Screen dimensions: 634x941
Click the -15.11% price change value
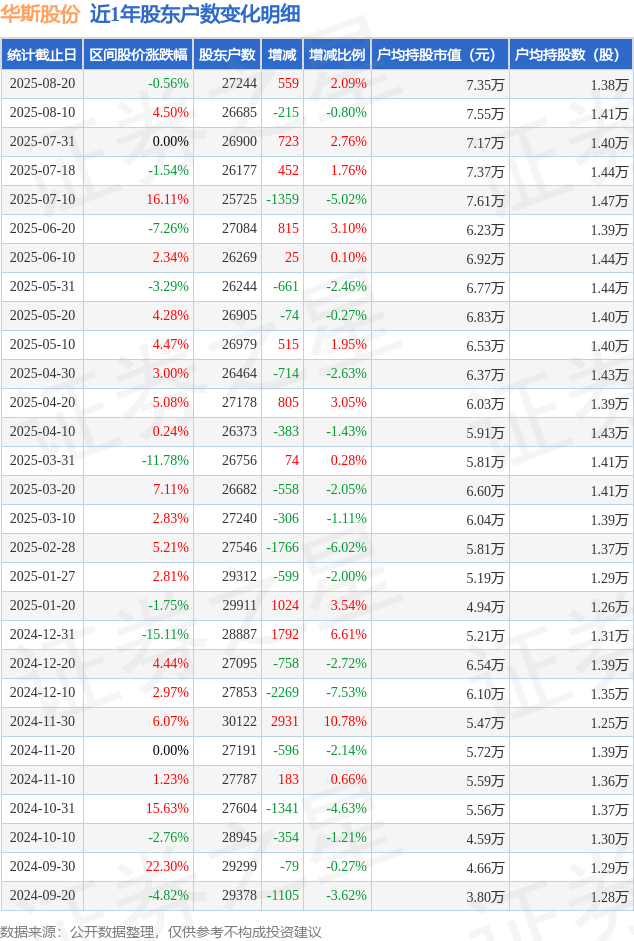pos(165,634)
